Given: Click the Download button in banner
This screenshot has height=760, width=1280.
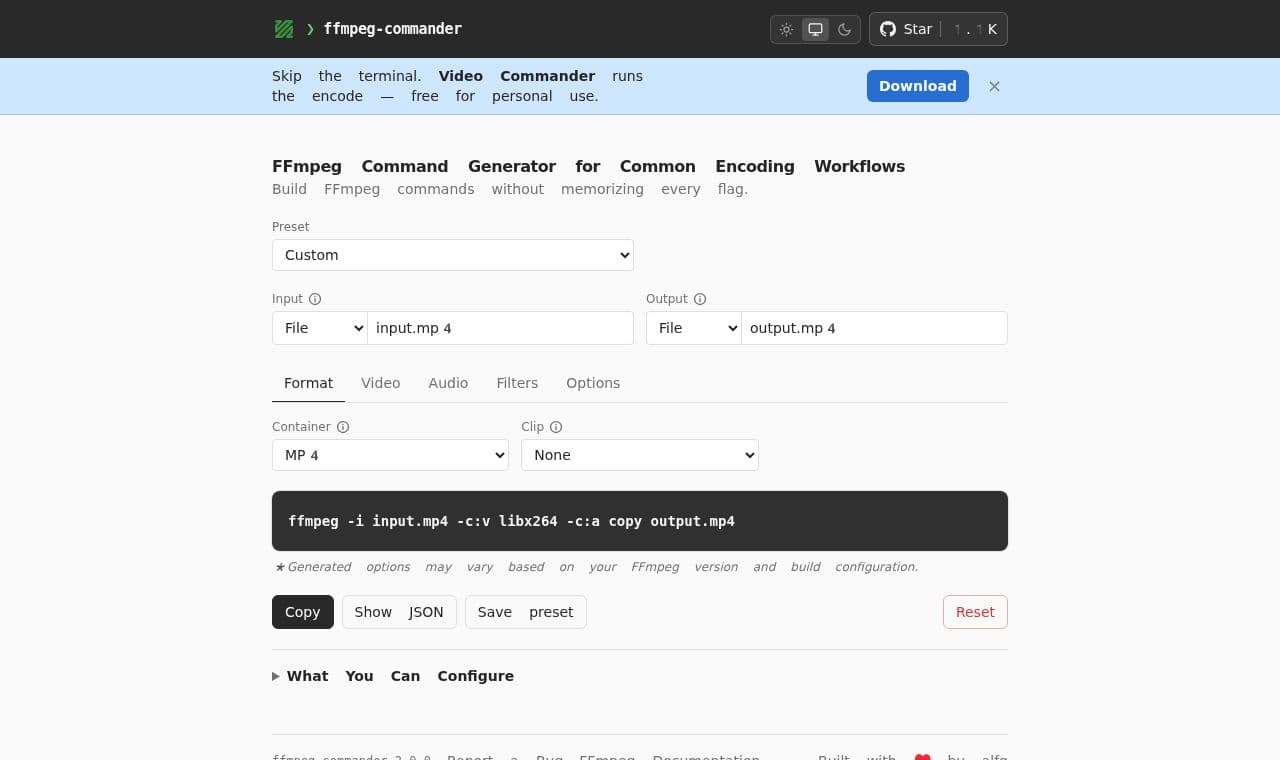Looking at the screenshot, I should coord(918,86).
